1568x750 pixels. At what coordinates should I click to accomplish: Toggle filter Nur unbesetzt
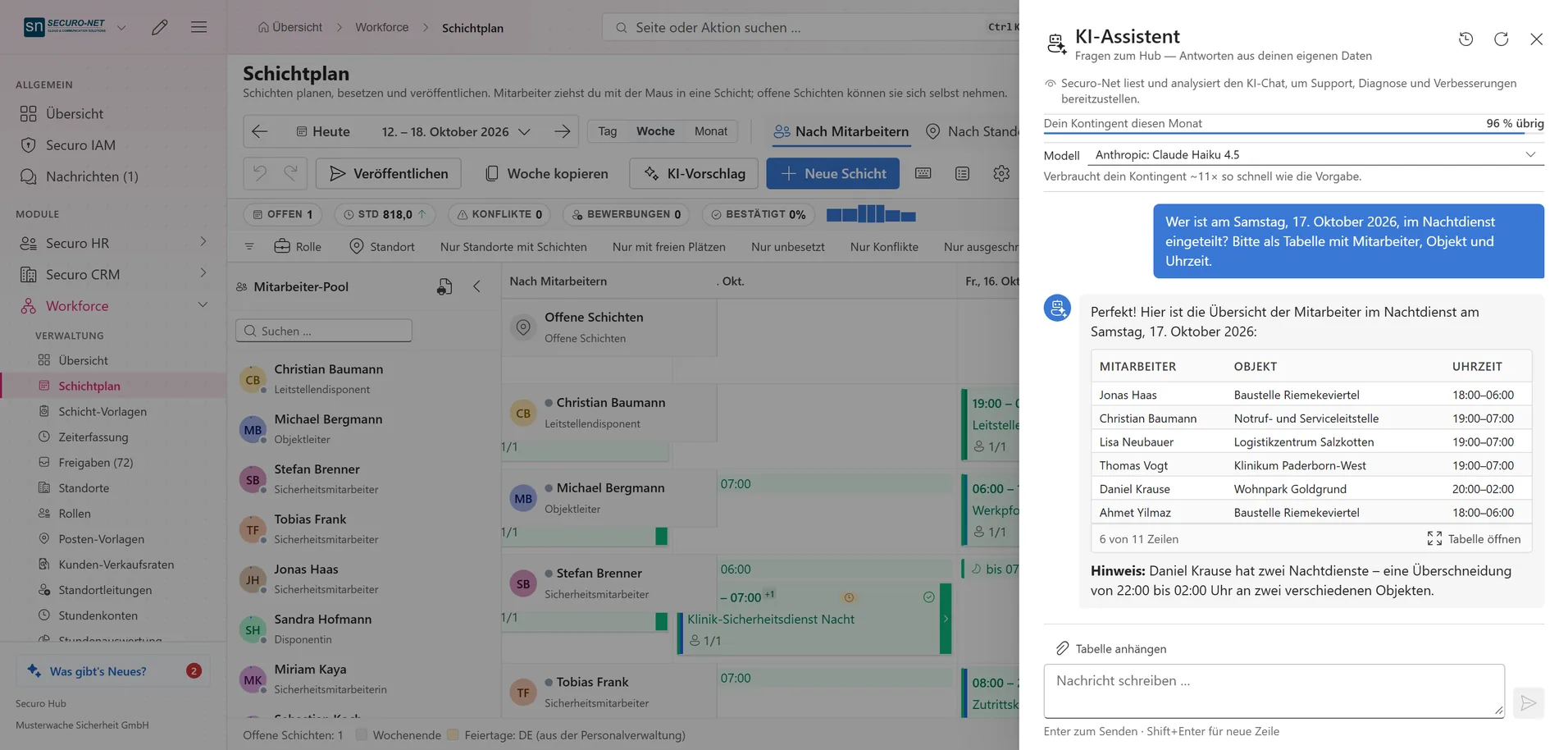pyautogui.click(x=787, y=246)
